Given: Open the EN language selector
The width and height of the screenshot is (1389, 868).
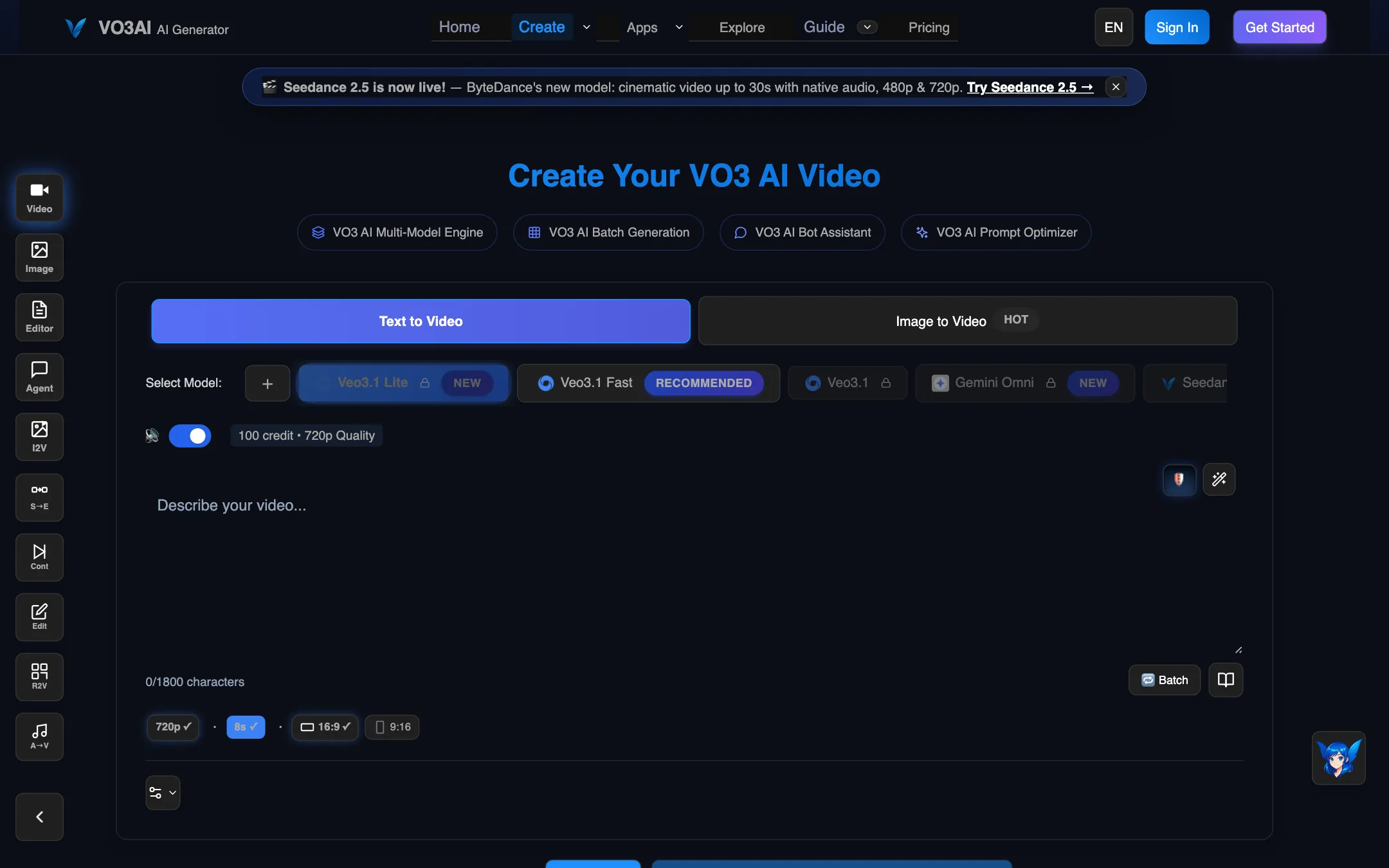Looking at the screenshot, I should pyautogui.click(x=1114, y=27).
